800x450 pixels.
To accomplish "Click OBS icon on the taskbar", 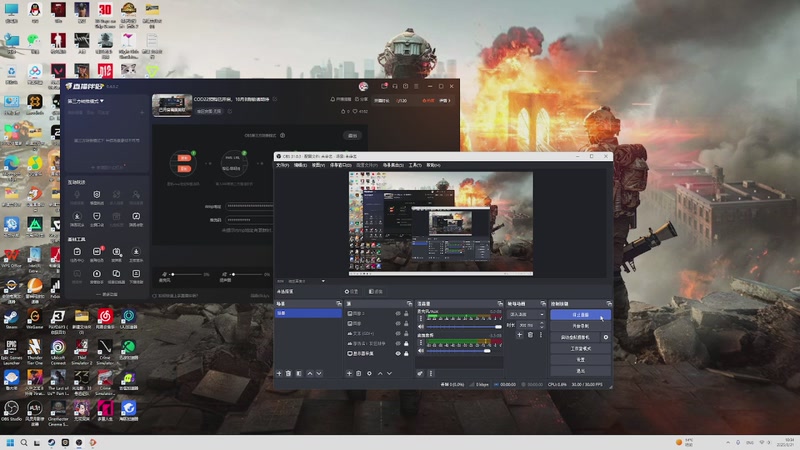I will (79, 442).
